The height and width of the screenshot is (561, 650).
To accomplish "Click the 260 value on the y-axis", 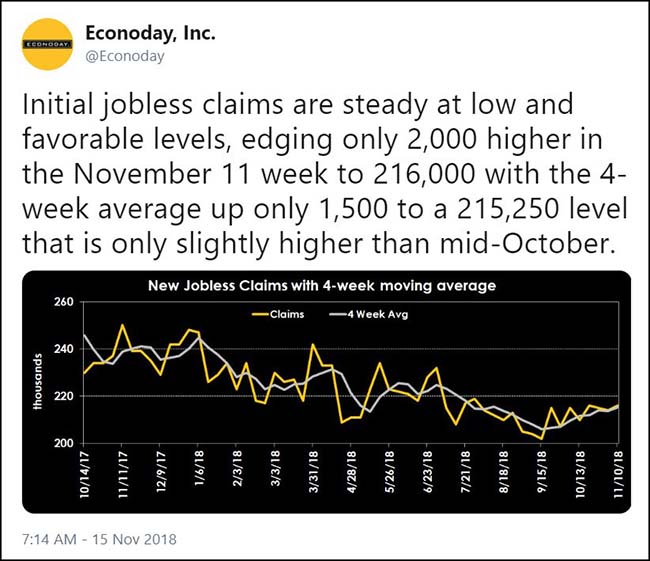I will point(65,301).
